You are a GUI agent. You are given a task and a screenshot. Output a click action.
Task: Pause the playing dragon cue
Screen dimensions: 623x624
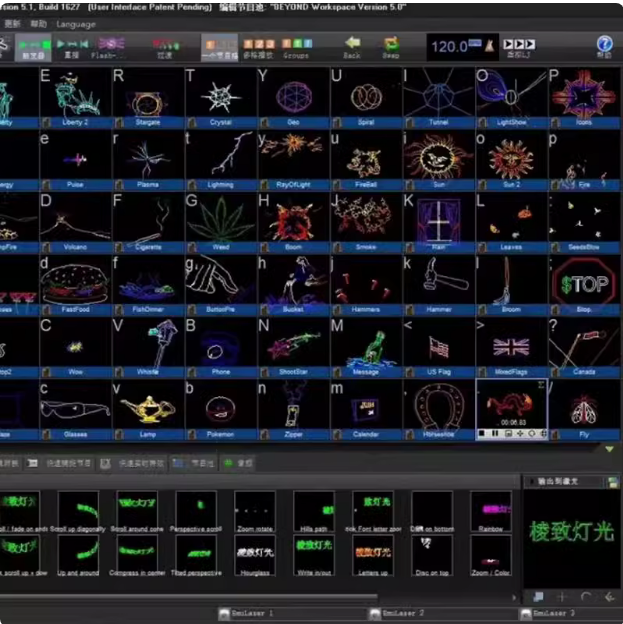495,433
